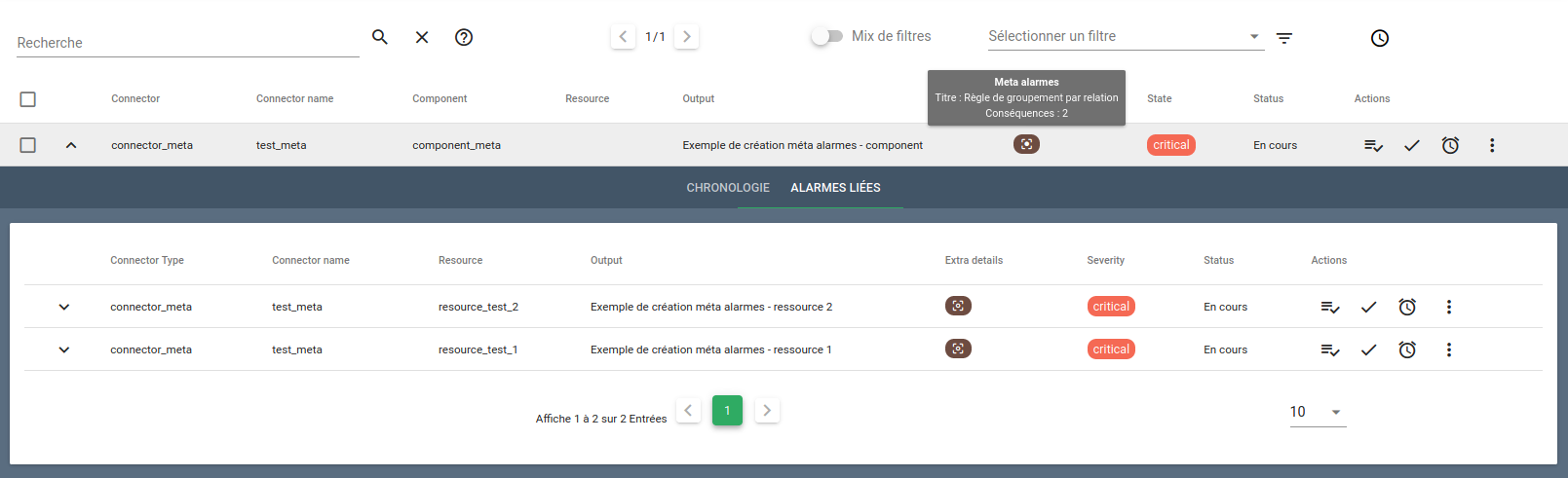Click the resource_test_2 cell
The image size is (1568, 478).
tap(478, 307)
